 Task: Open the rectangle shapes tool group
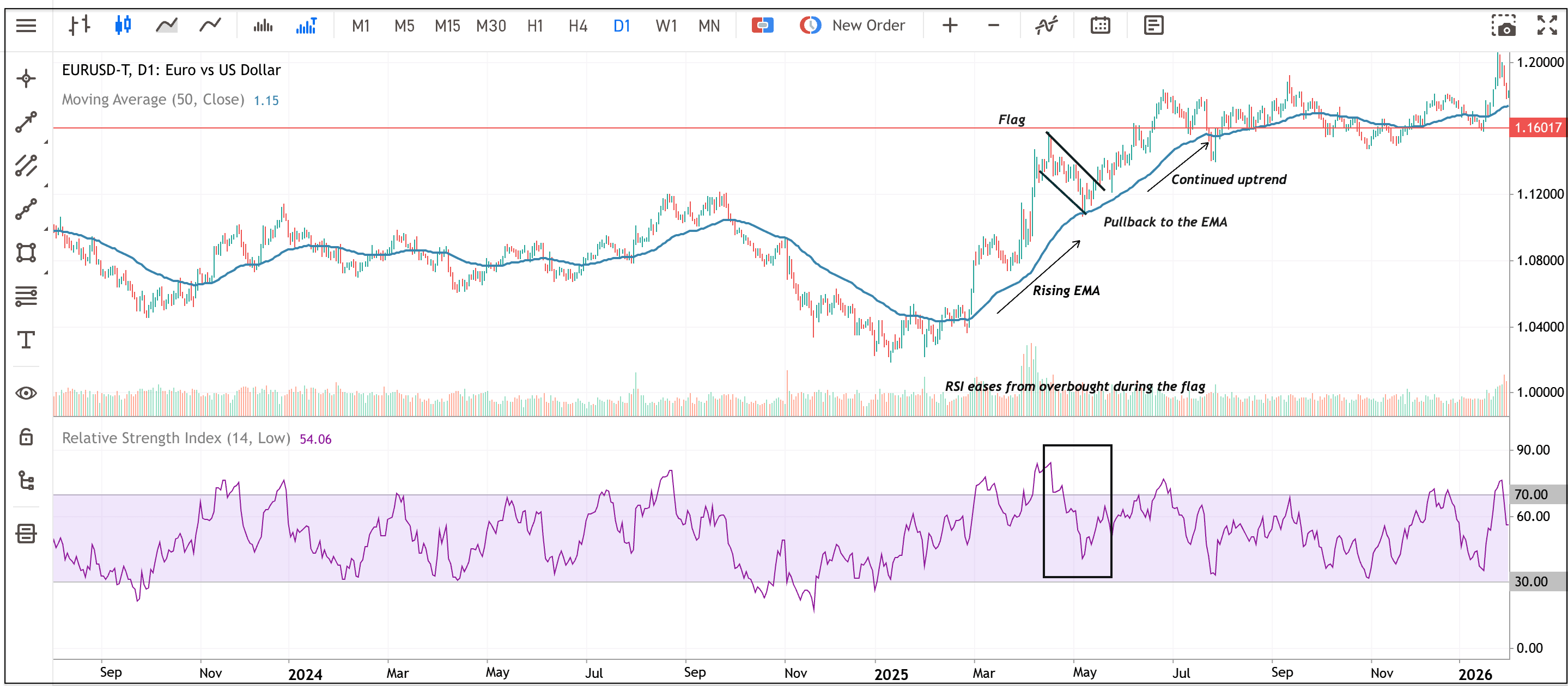[x=26, y=253]
